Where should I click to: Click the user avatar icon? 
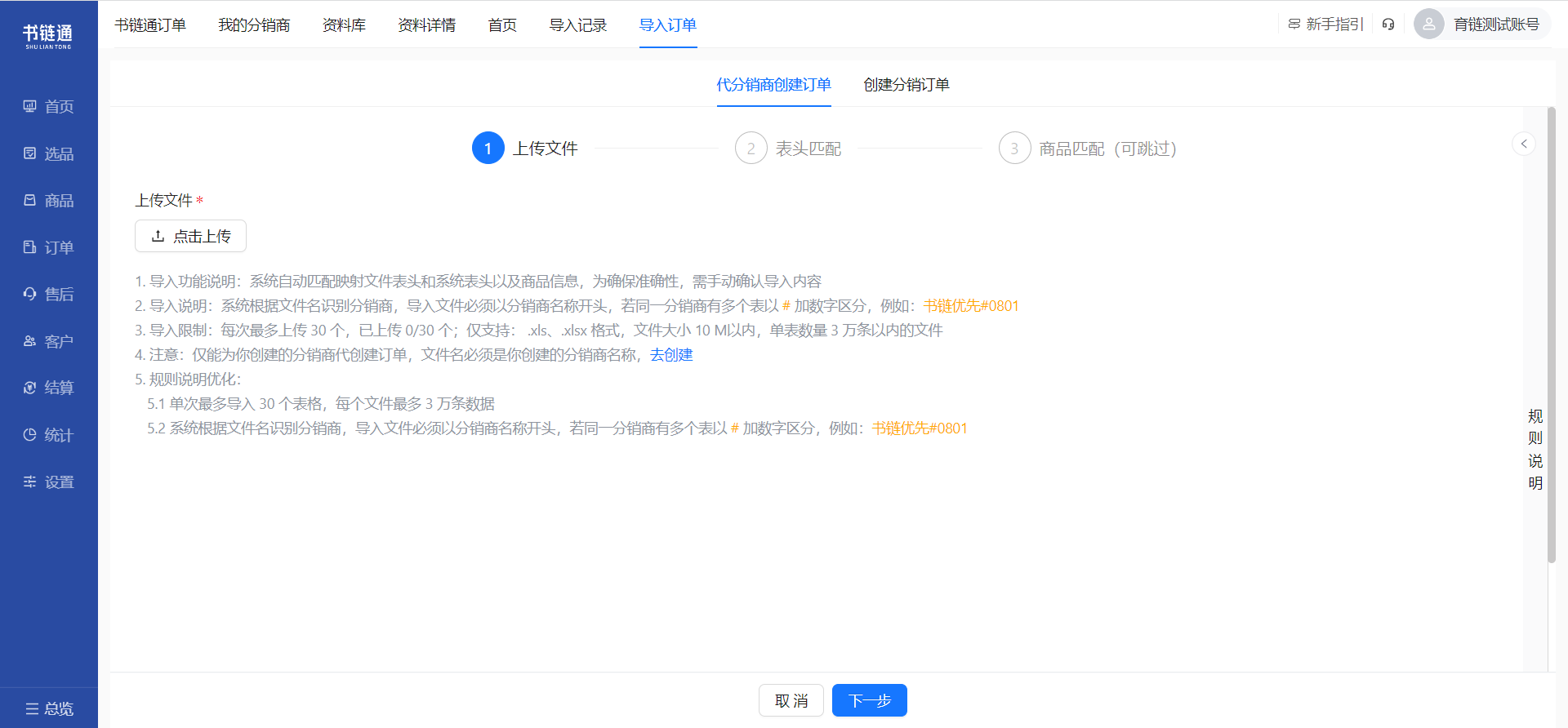coord(1429,24)
